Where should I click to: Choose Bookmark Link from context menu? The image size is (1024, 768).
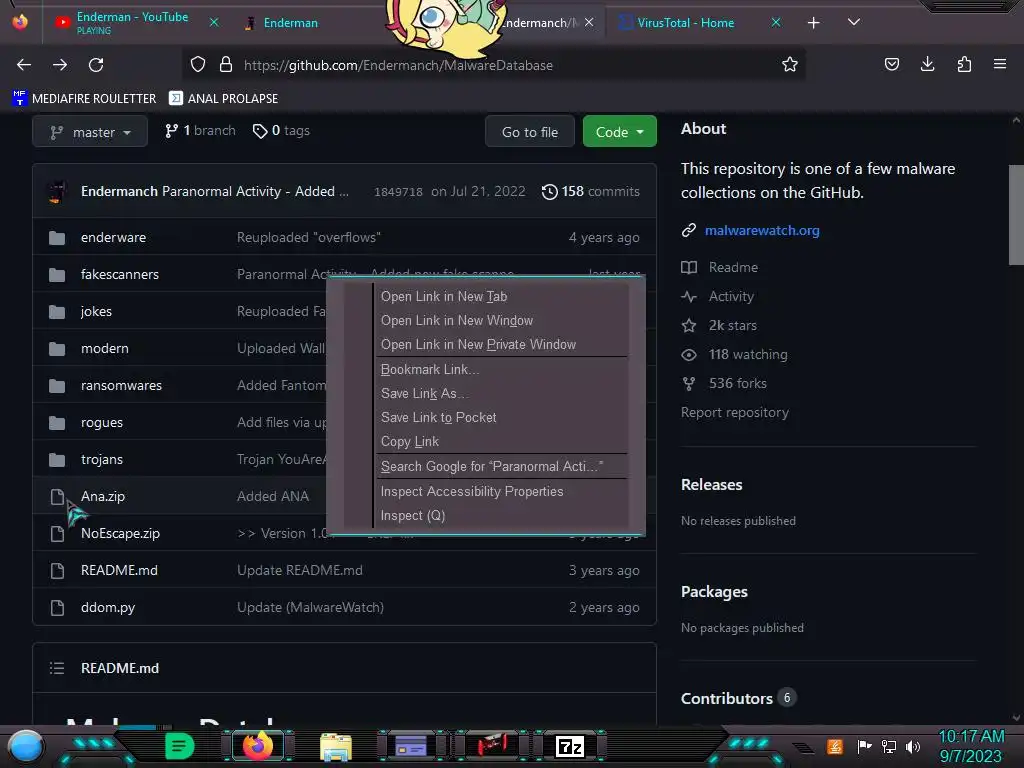(503, 370)
